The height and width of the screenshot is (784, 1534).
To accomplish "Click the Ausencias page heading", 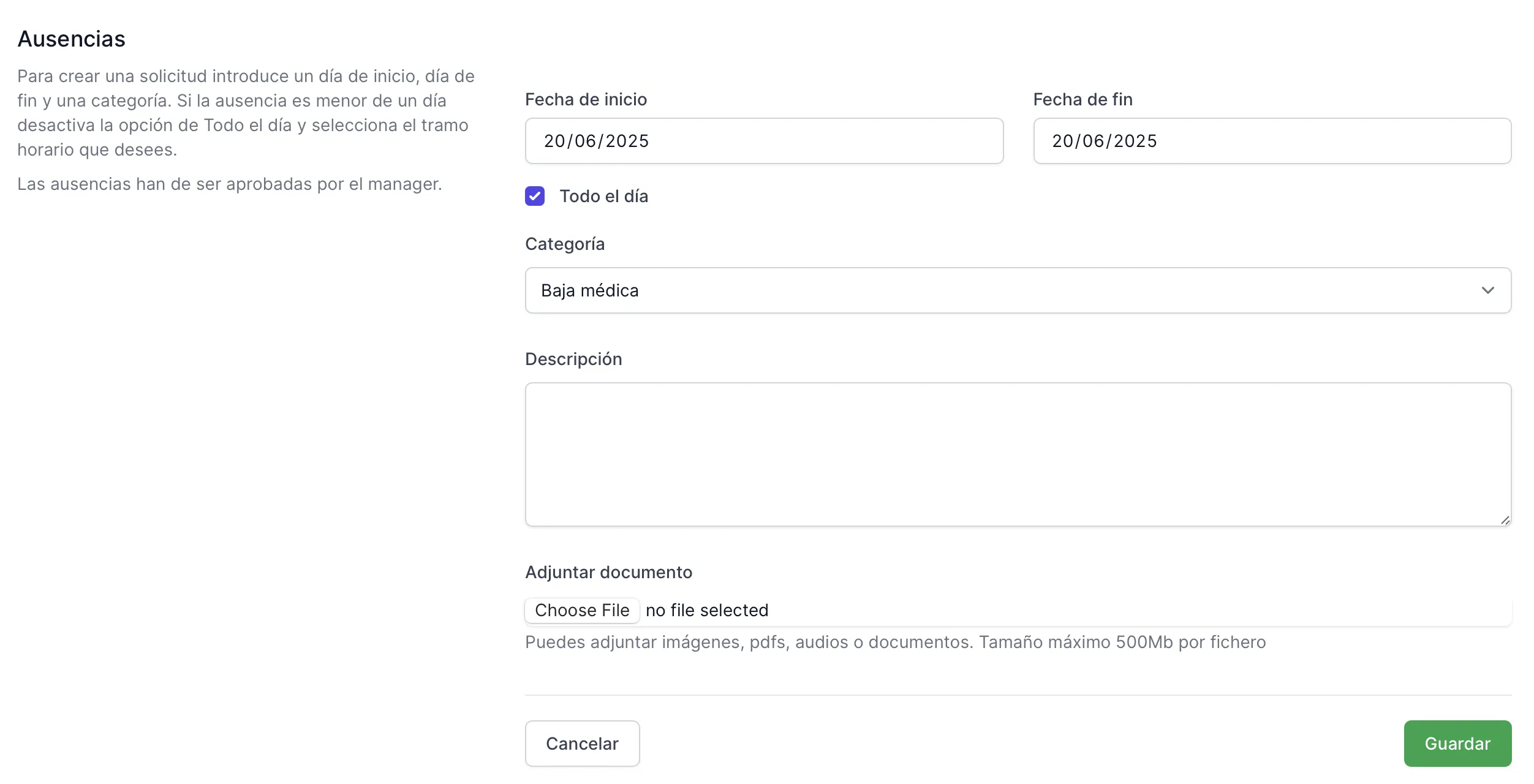I will pyautogui.click(x=71, y=38).
